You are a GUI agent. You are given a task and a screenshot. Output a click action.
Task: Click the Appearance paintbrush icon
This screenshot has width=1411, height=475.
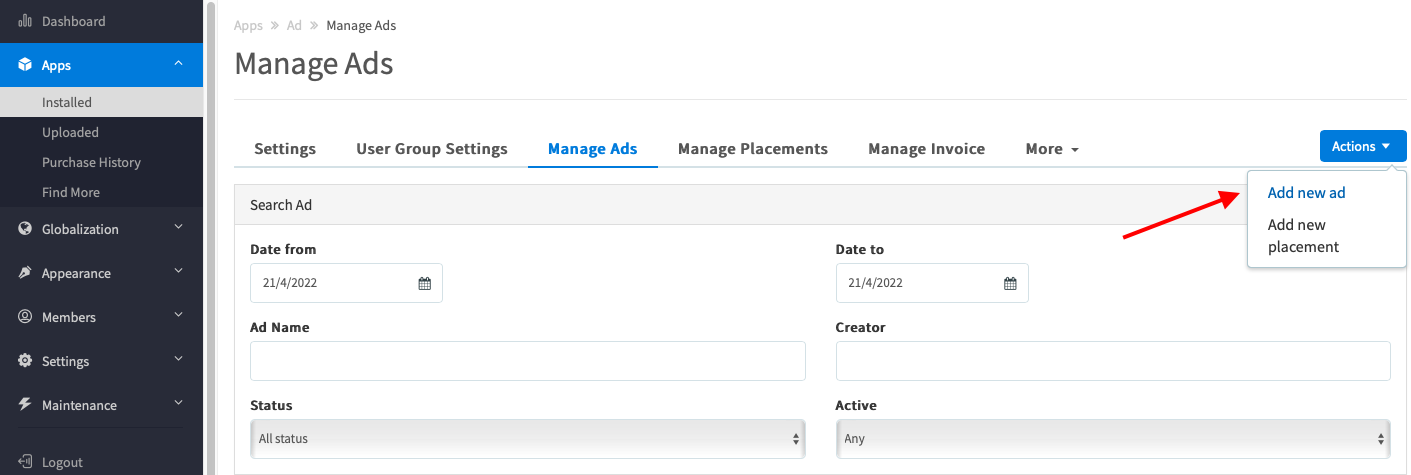[25, 273]
